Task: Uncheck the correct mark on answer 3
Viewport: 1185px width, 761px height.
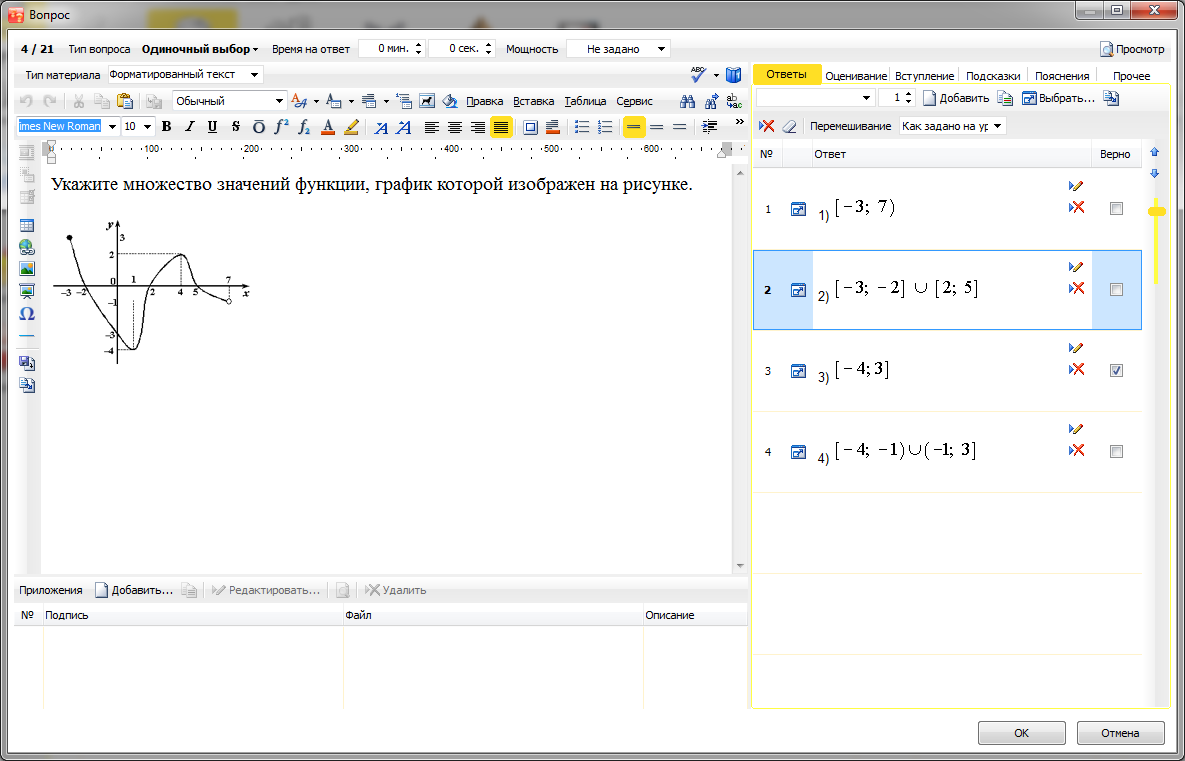Action: pyautogui.click(x=1116, y=370)
